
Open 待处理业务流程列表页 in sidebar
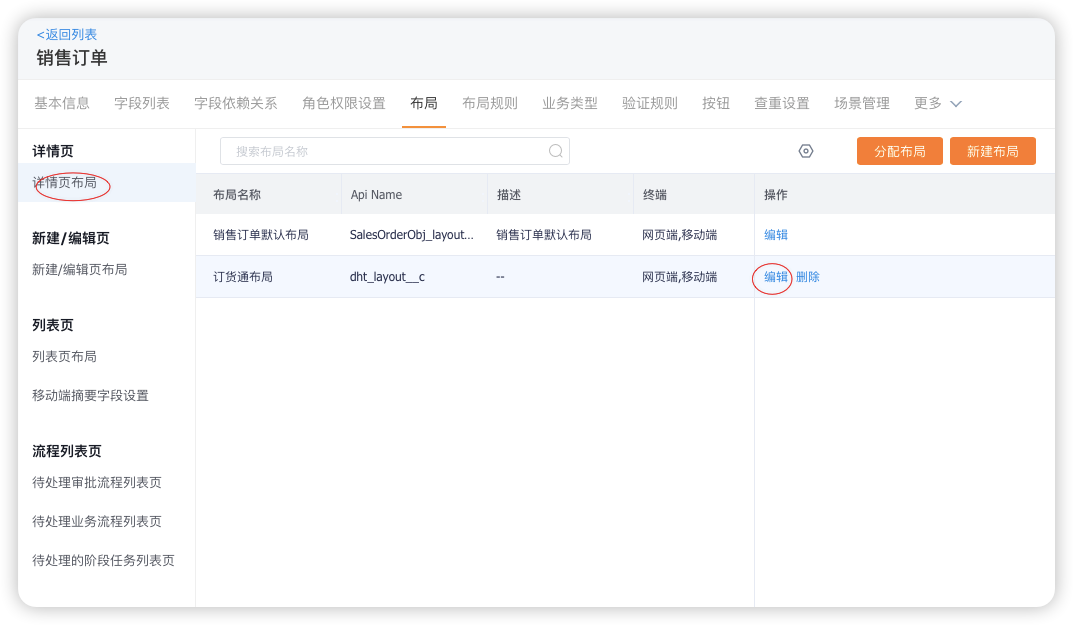point(96,522)
